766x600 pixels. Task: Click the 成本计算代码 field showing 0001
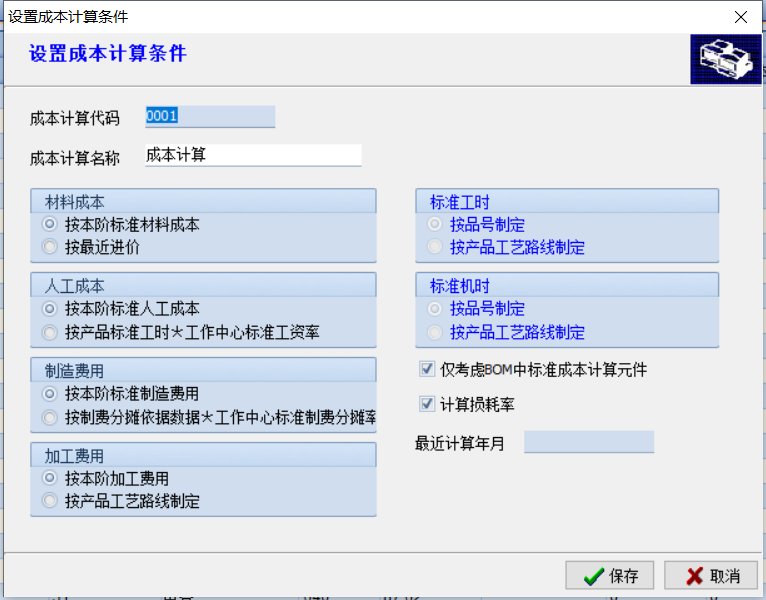pyautogui.click(x=210, y=117)
